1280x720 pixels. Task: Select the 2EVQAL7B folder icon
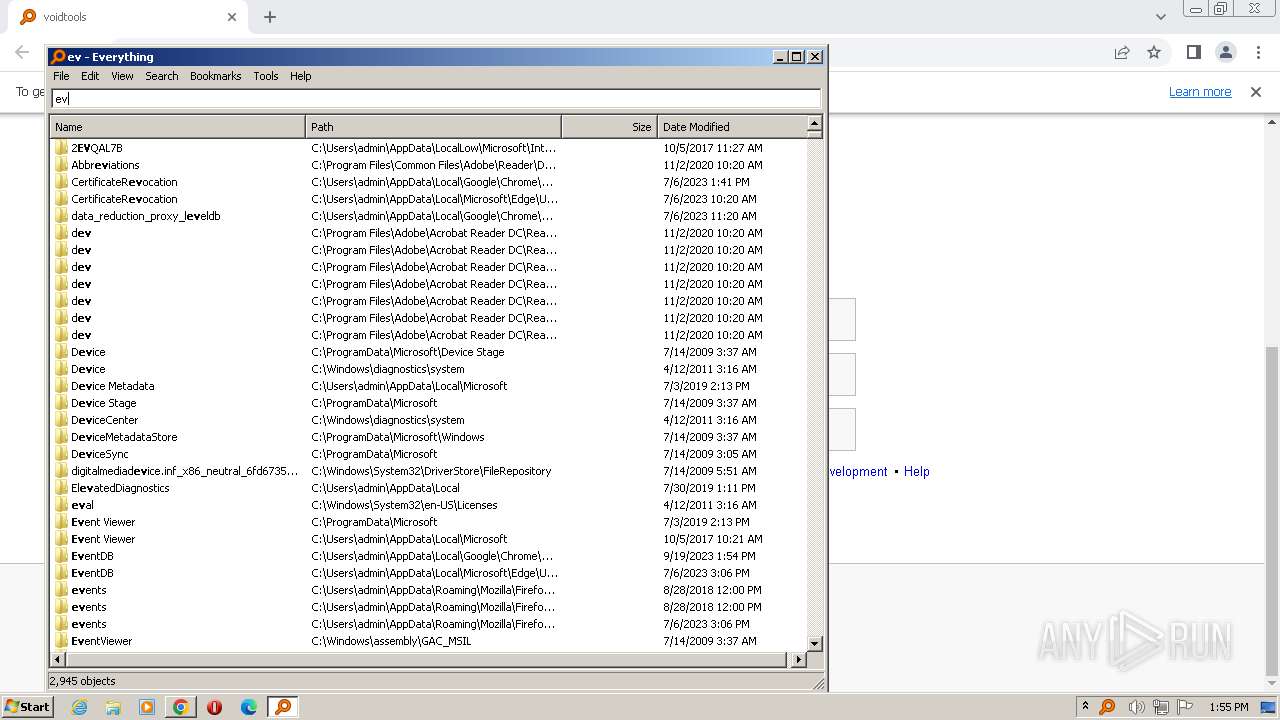click(x=61, y=148)
